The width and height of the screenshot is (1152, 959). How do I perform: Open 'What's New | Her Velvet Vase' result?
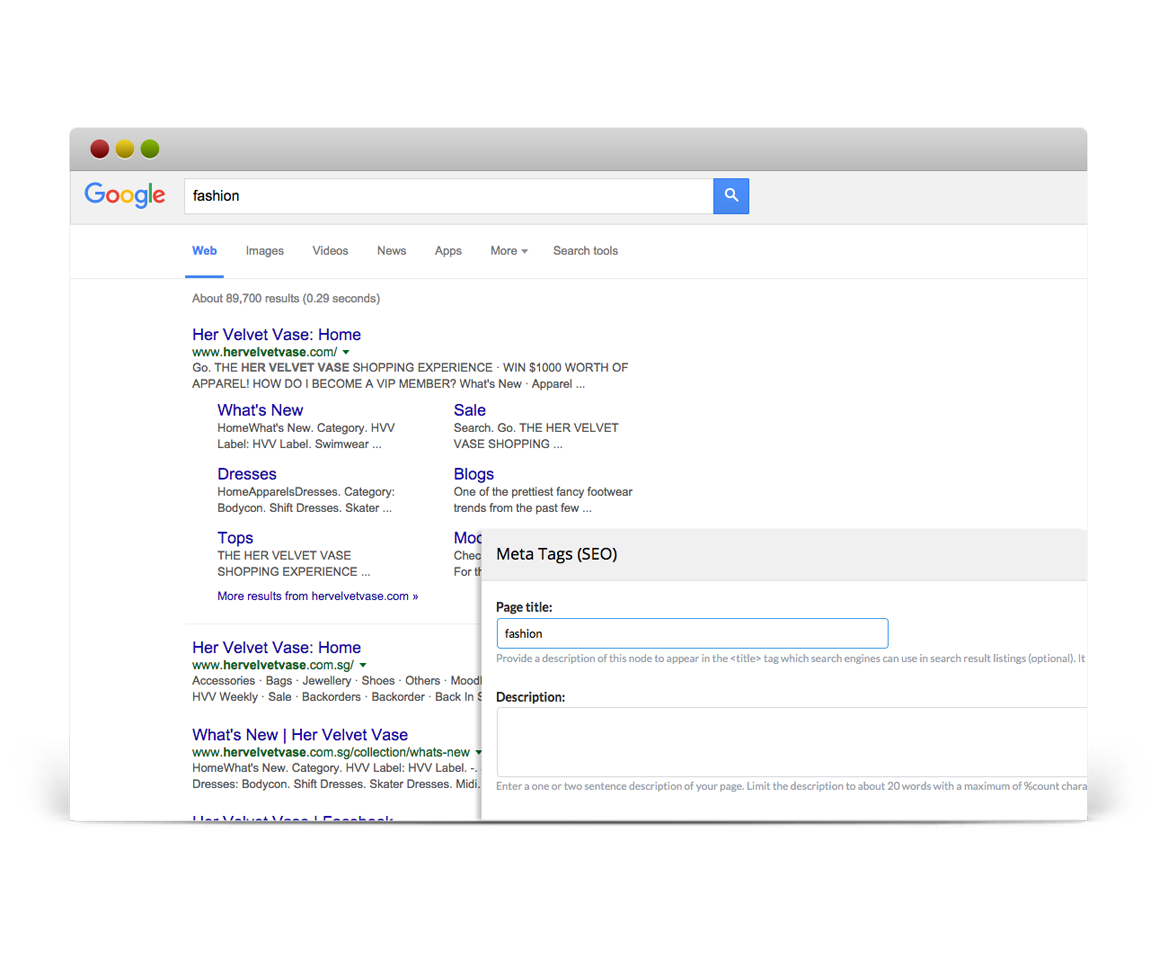pos(300,735)
